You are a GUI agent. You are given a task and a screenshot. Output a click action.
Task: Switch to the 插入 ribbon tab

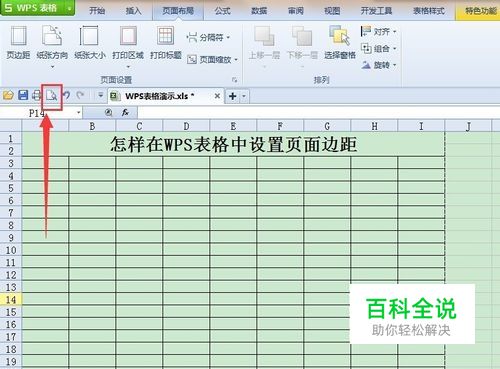point(133,11)
